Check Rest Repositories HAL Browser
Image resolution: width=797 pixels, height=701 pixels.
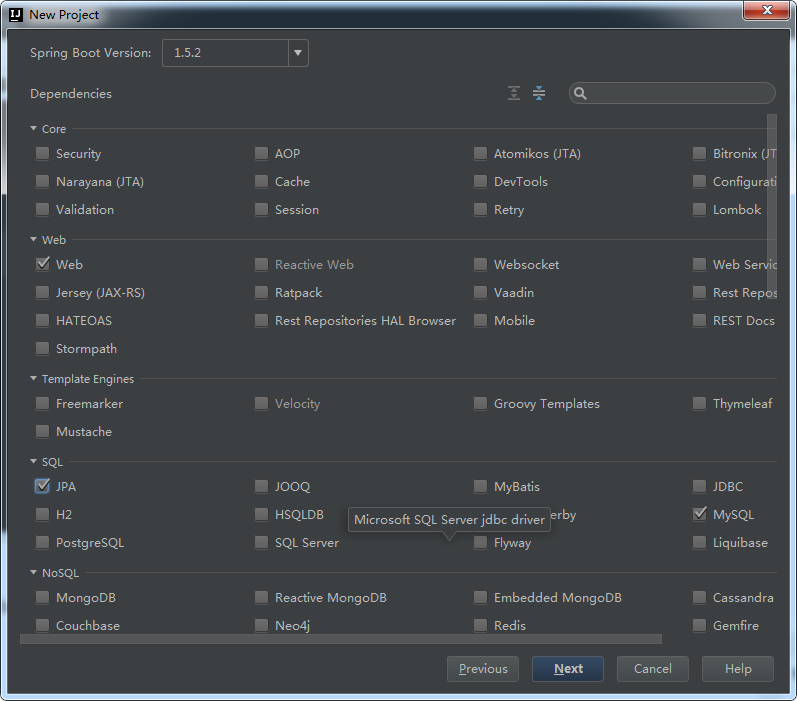click(x=261, y=320)
